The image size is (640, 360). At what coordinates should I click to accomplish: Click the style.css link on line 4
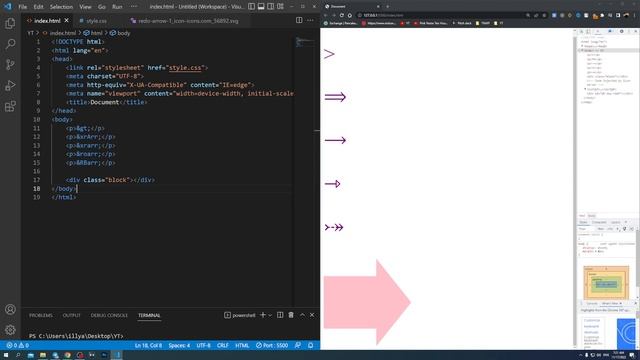click(185, 68)
